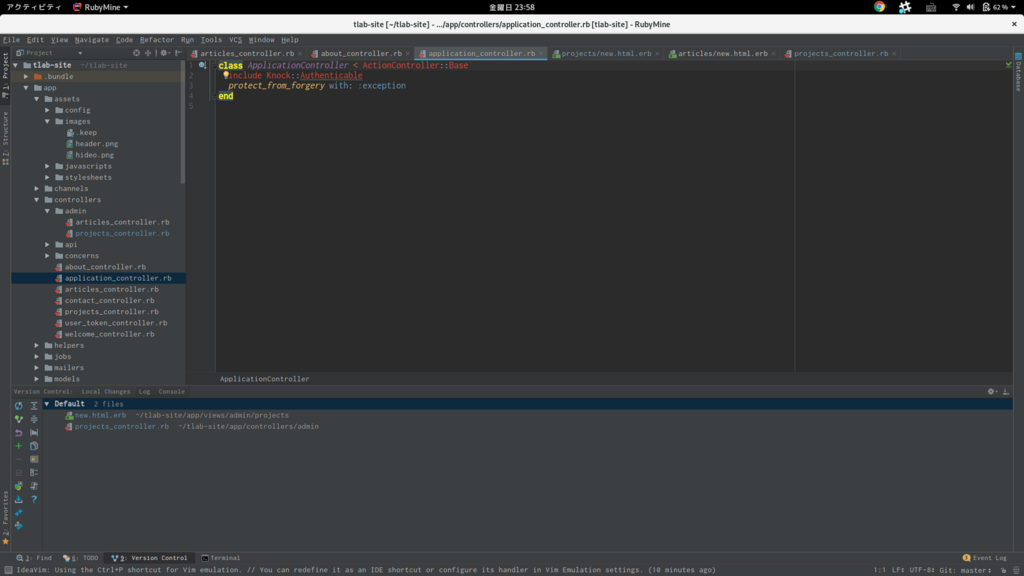This screenshot has width=1024, height=576.
Task: Open Local Changes tab
Action: [106, 392]
